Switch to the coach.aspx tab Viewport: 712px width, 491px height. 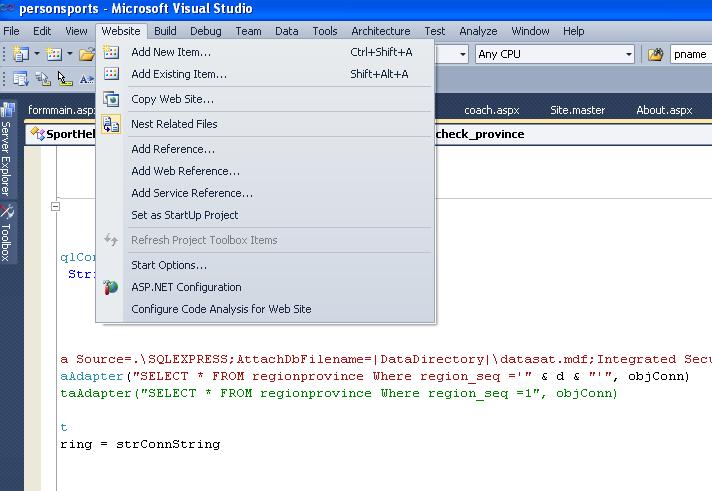[x=492, y=110]
